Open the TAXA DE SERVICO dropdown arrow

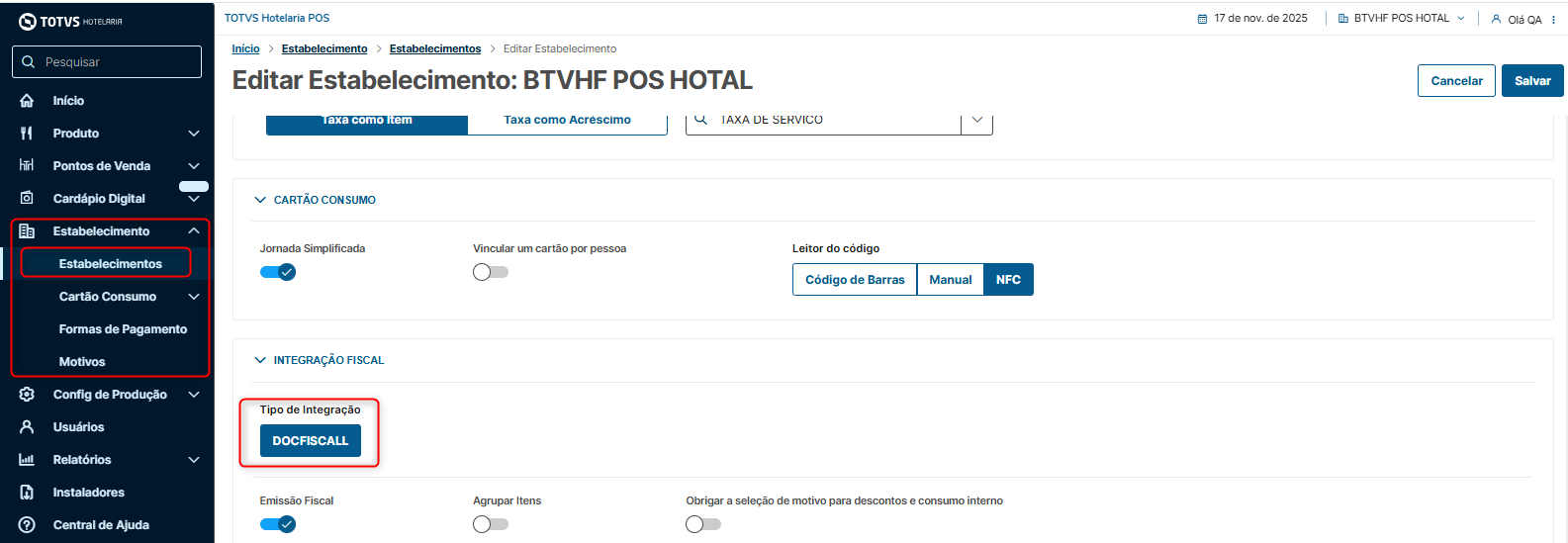pos(976,120)
